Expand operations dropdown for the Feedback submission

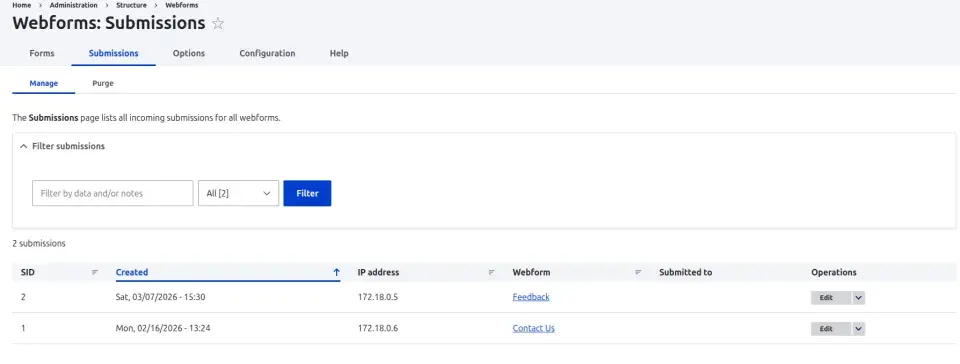pos(858,297)
